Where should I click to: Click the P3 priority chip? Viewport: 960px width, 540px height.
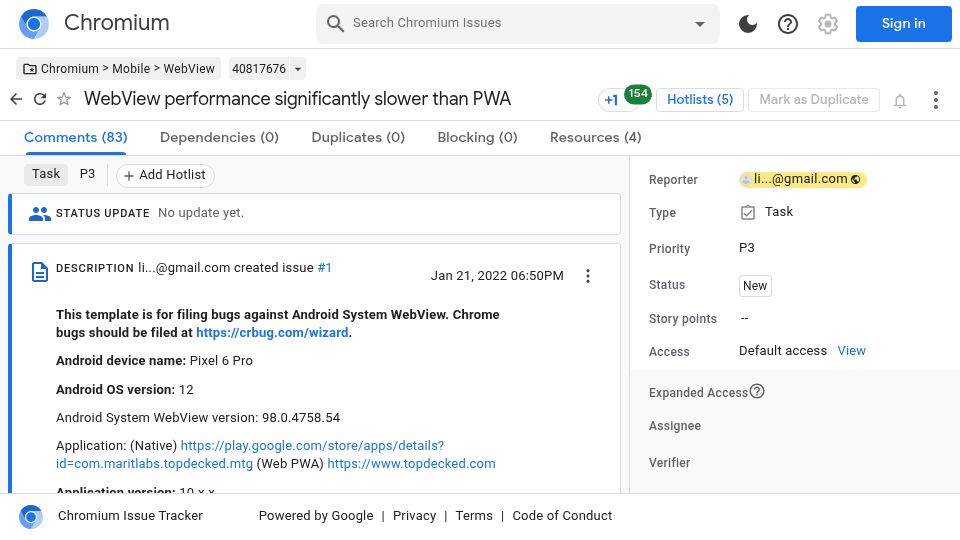point(88,174)
